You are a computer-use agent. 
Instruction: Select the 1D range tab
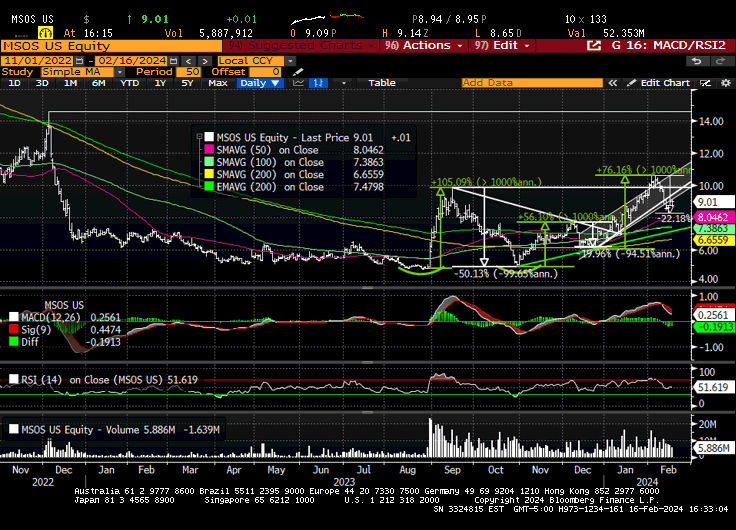point(15,83)
